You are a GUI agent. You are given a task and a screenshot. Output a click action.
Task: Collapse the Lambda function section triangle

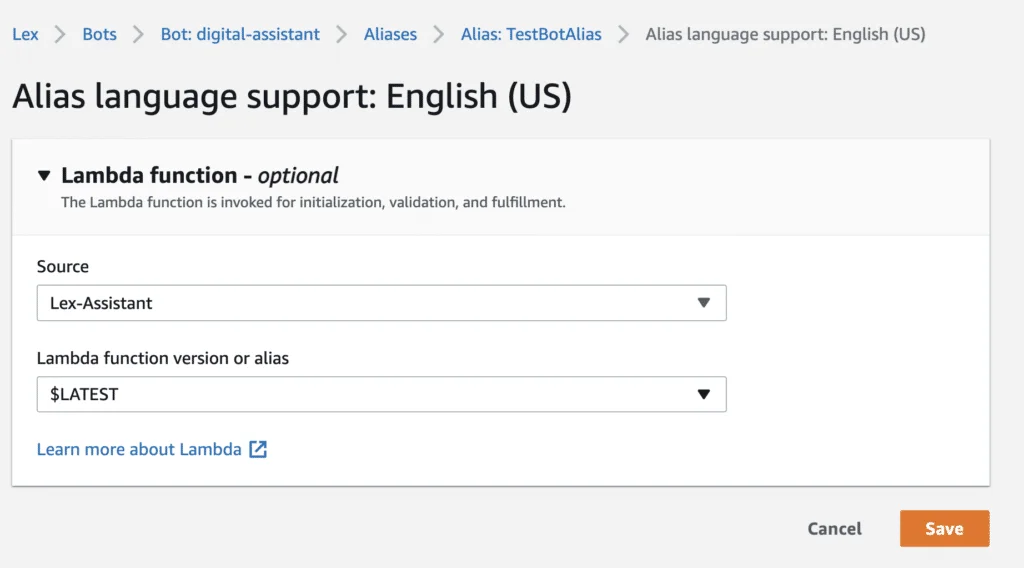[x=44, y=175]
